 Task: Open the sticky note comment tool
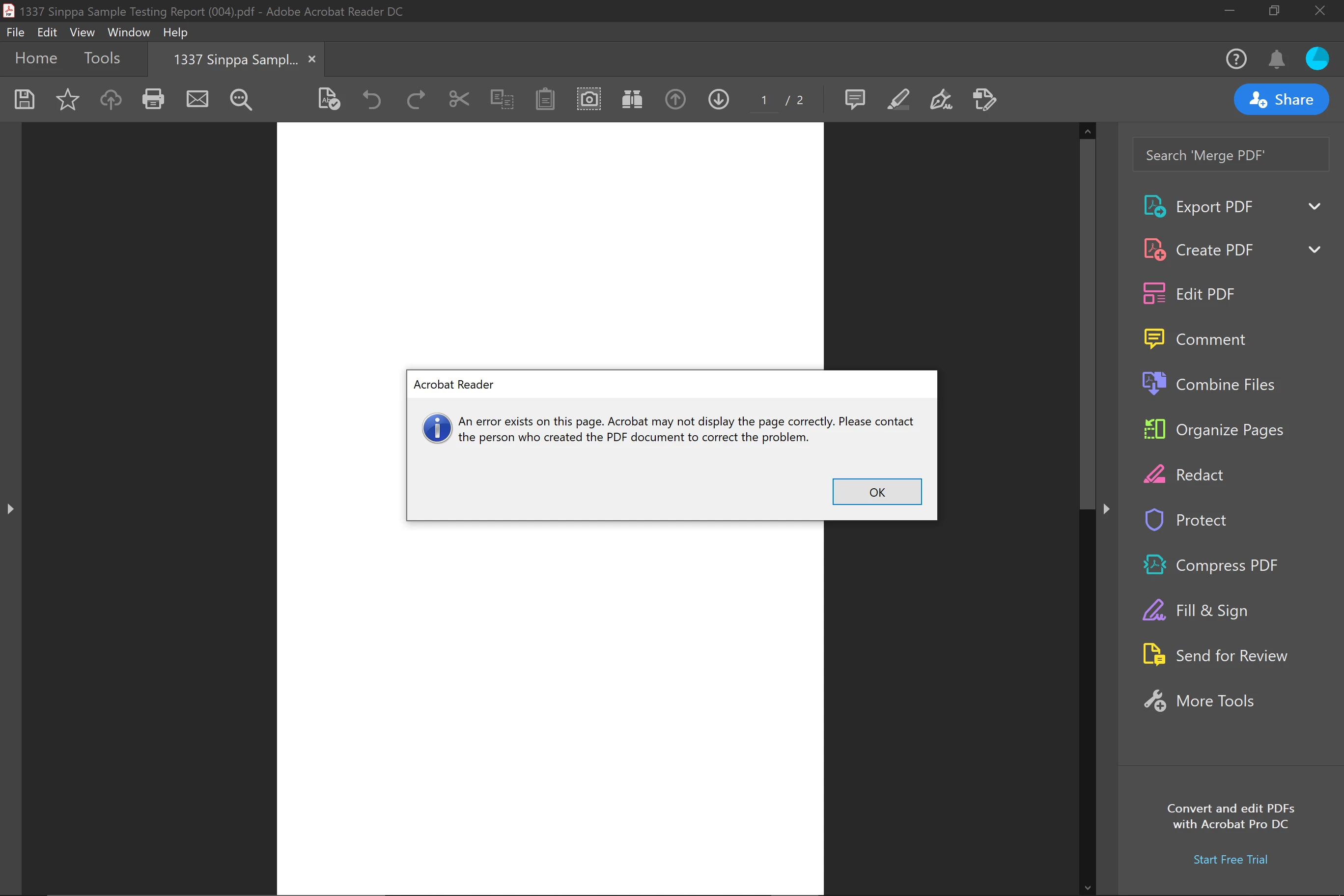pyautogui.click(x=854, y=99)
